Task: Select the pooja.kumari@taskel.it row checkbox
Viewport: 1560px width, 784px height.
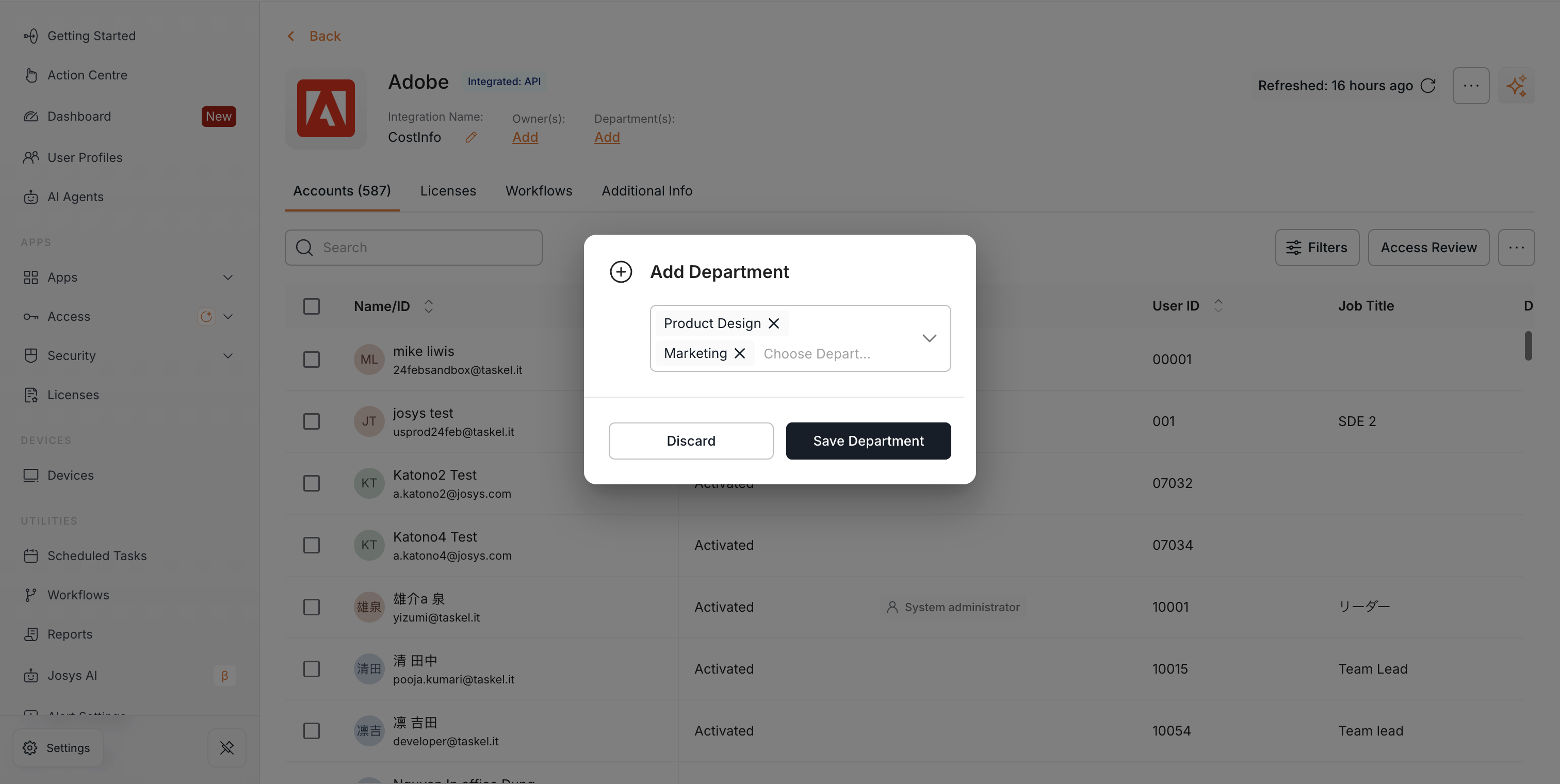Action: (x=311, y=669)
